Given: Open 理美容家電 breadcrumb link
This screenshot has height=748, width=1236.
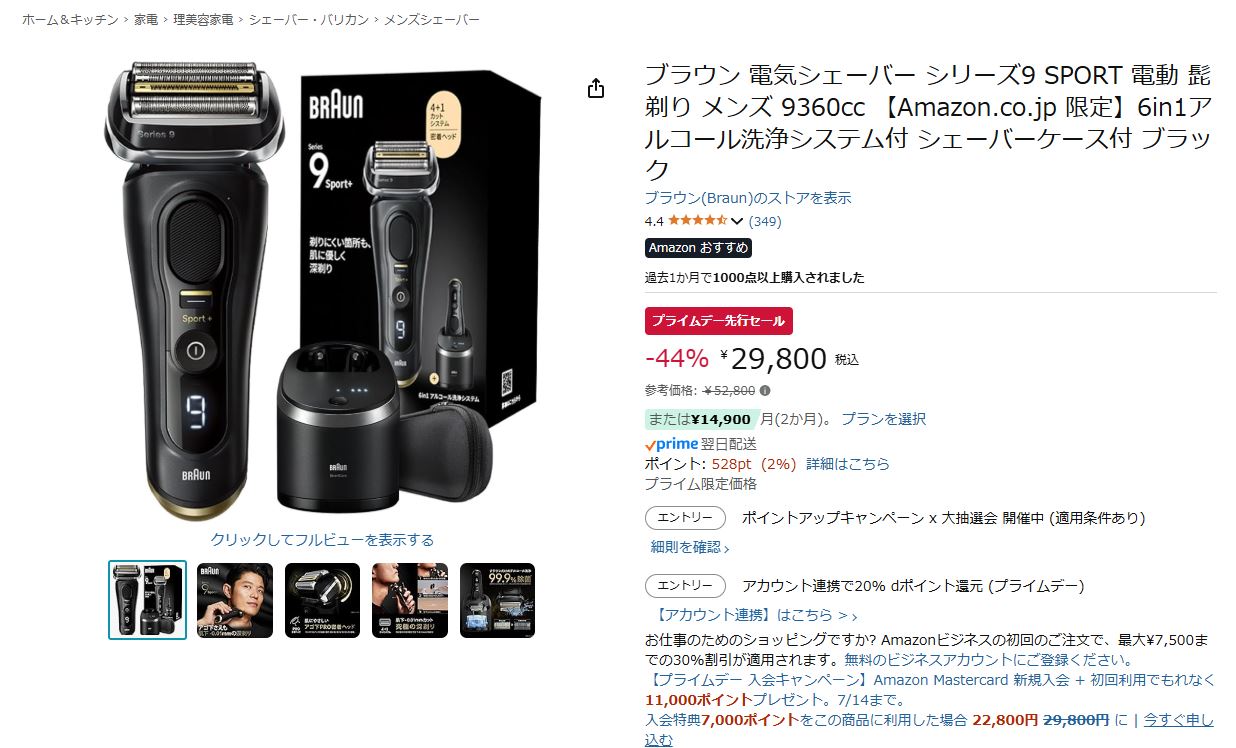Looking at the screenshot, I should pyautogui.click(x=203, y=20).
